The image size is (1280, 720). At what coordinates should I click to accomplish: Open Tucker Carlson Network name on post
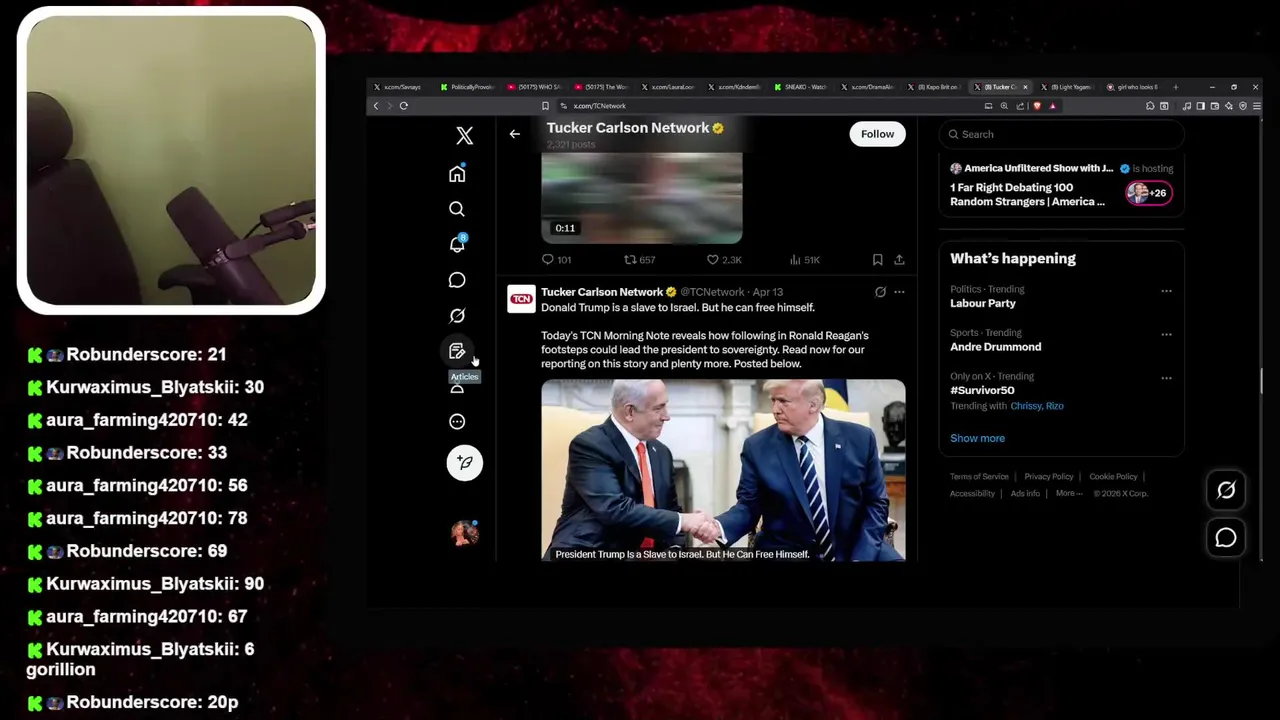click(x=602, y=292)
